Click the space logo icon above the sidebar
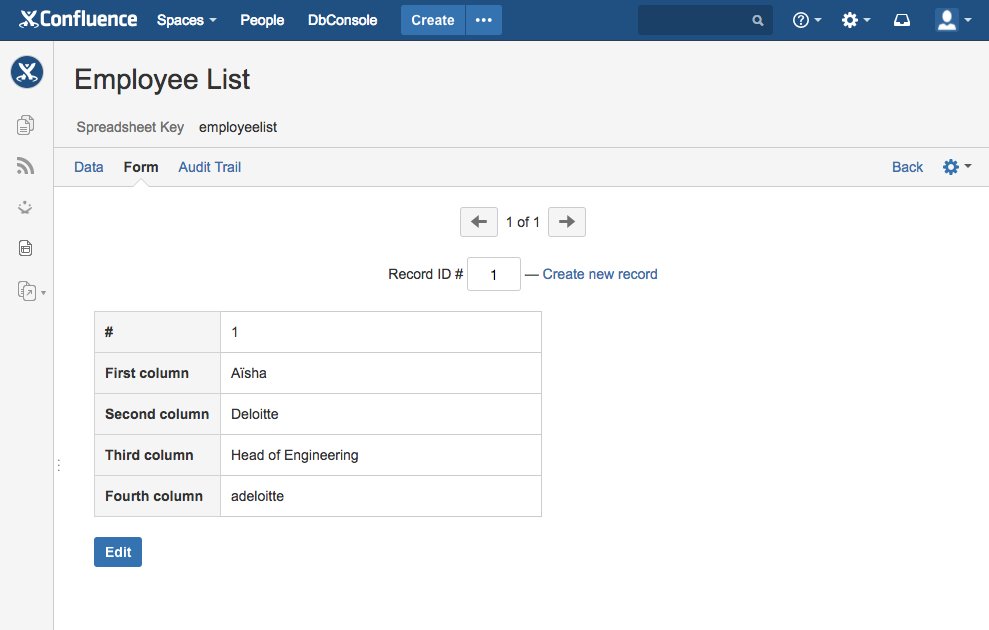Image resolution: width=989 pixels, height=630 pixels. (26, 71)
